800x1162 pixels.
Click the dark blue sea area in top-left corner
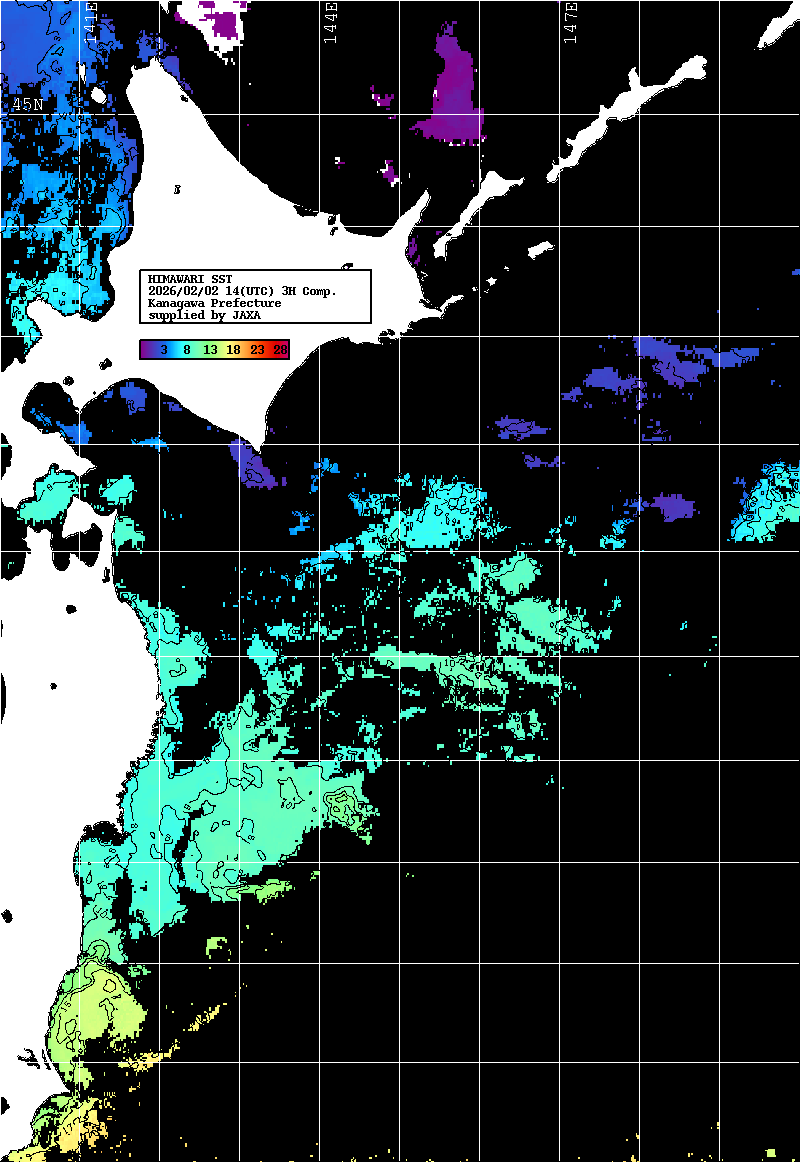pos(30,40)
